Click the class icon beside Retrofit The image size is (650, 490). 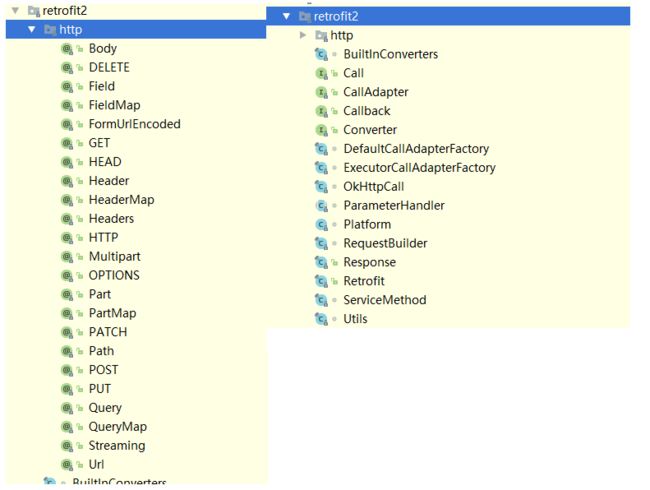click(322, 281)
